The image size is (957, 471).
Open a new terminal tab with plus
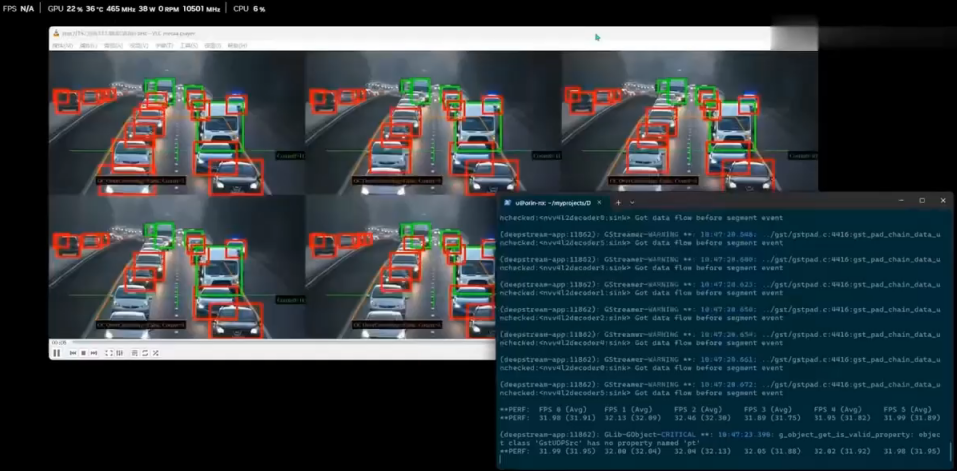point(617,202)
